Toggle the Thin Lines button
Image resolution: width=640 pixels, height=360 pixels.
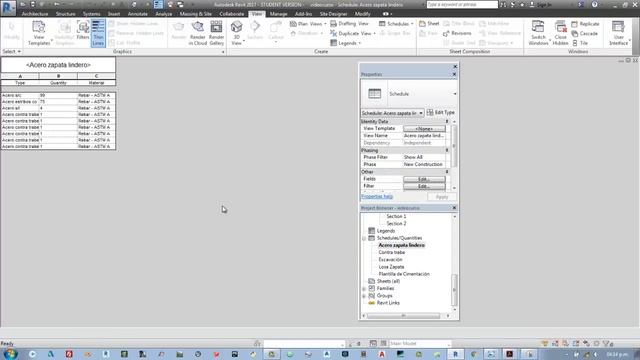98,33
